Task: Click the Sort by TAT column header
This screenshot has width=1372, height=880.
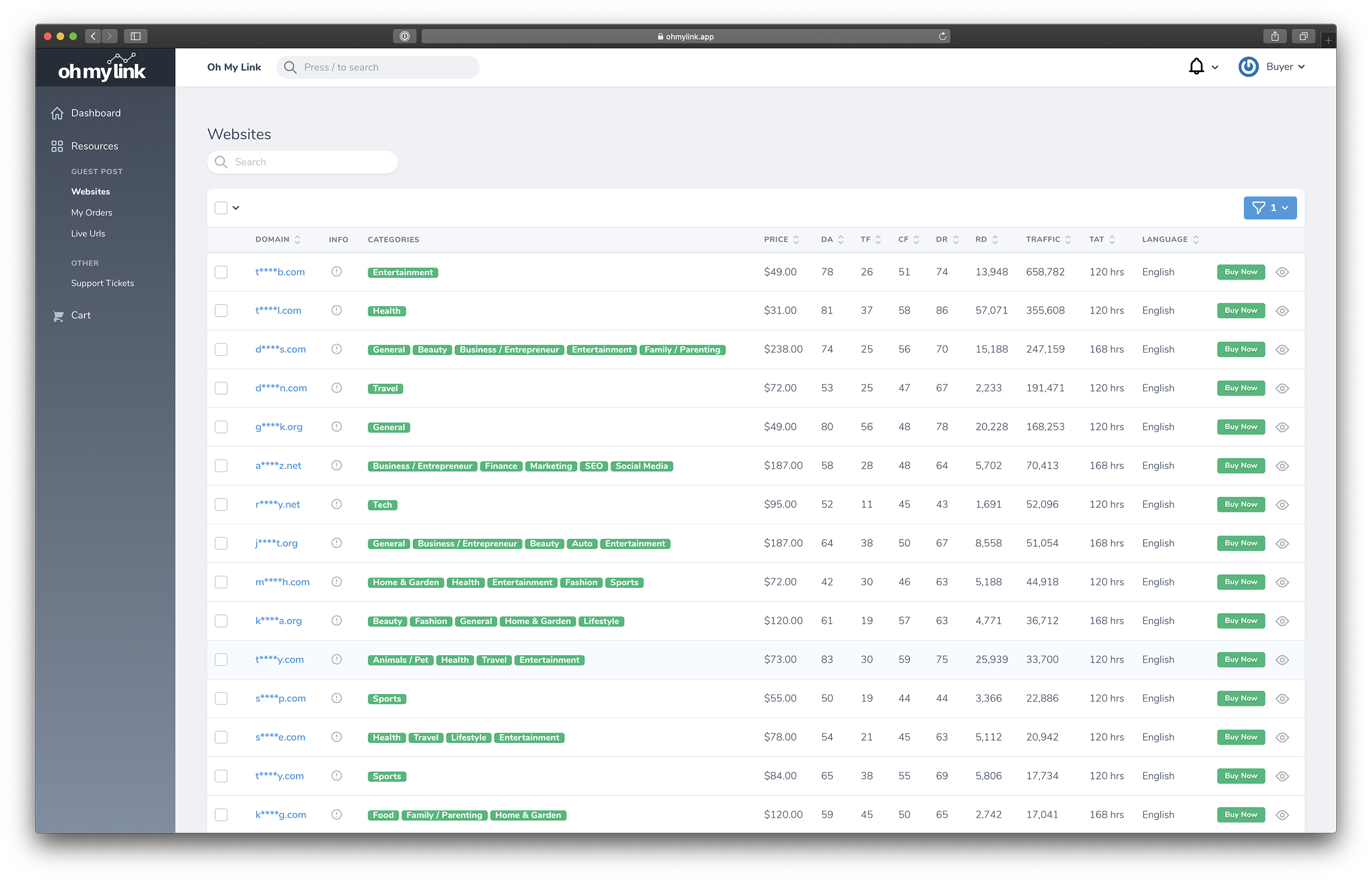Action: click(x=1102, y=240)
